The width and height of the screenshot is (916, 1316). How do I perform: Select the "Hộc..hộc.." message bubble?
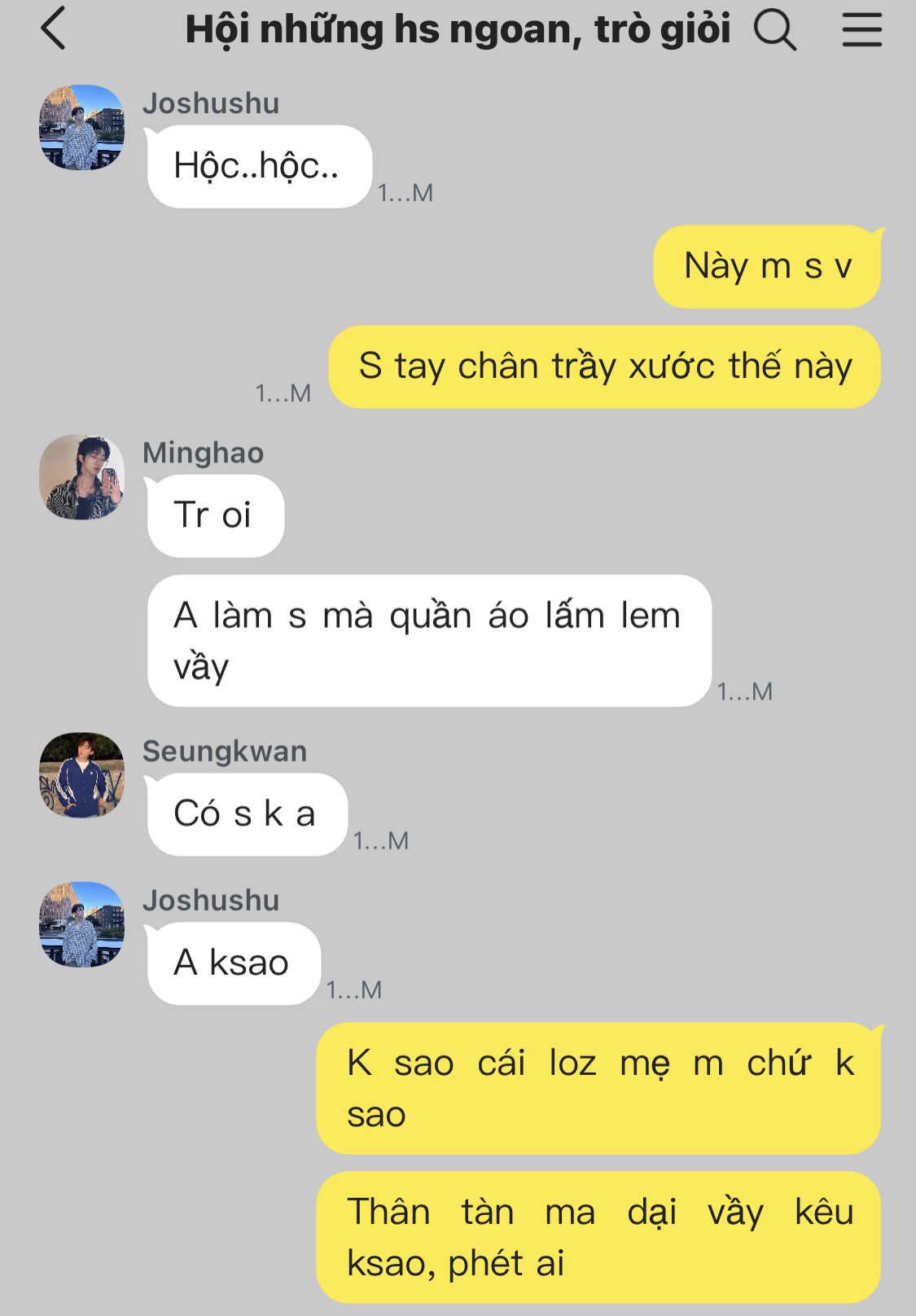(x=259, y=166)
